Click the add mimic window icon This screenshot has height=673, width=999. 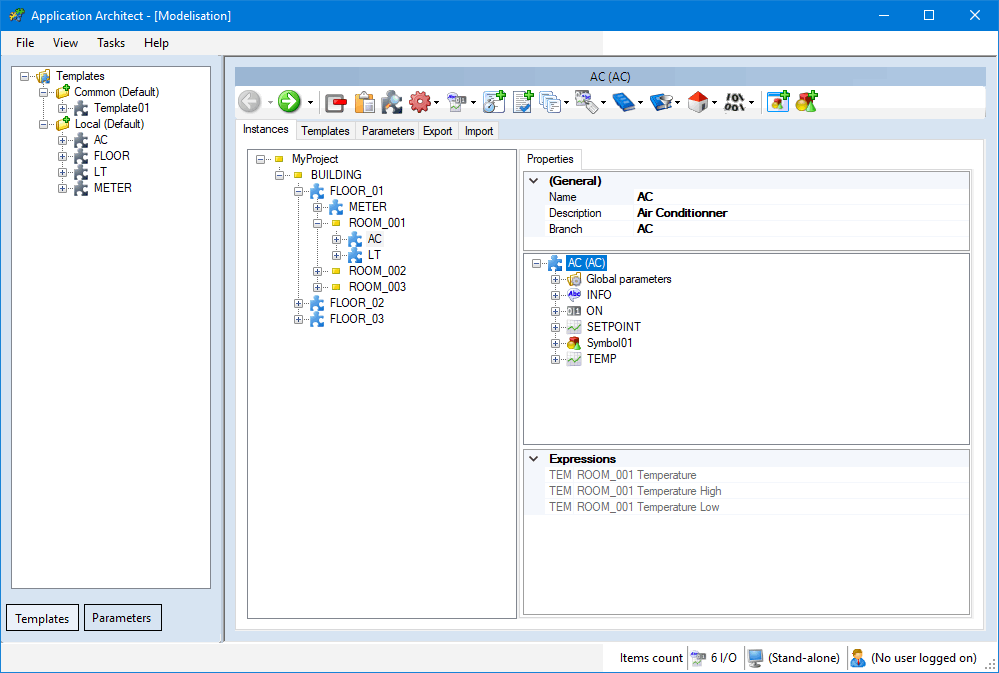(x=778, y=101)
